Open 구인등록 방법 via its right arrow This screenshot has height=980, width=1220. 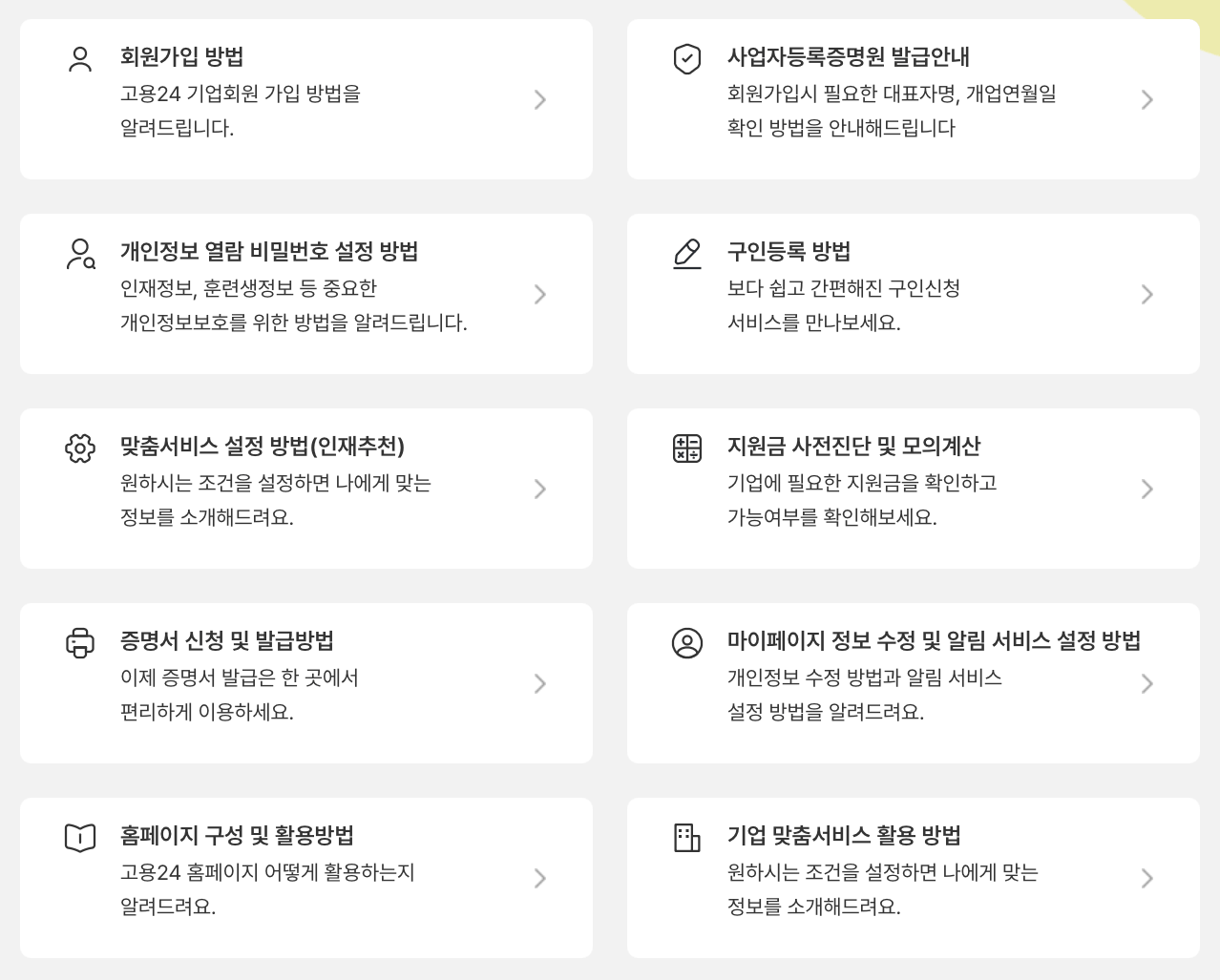[x=1147, y=294]
